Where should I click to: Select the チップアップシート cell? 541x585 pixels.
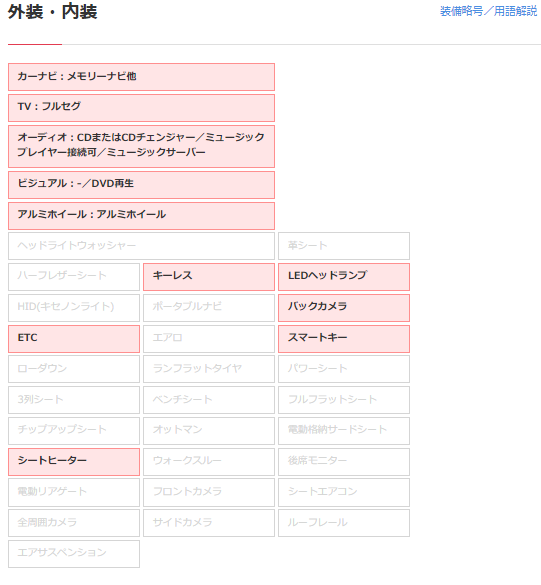click(x=74, y=431)
